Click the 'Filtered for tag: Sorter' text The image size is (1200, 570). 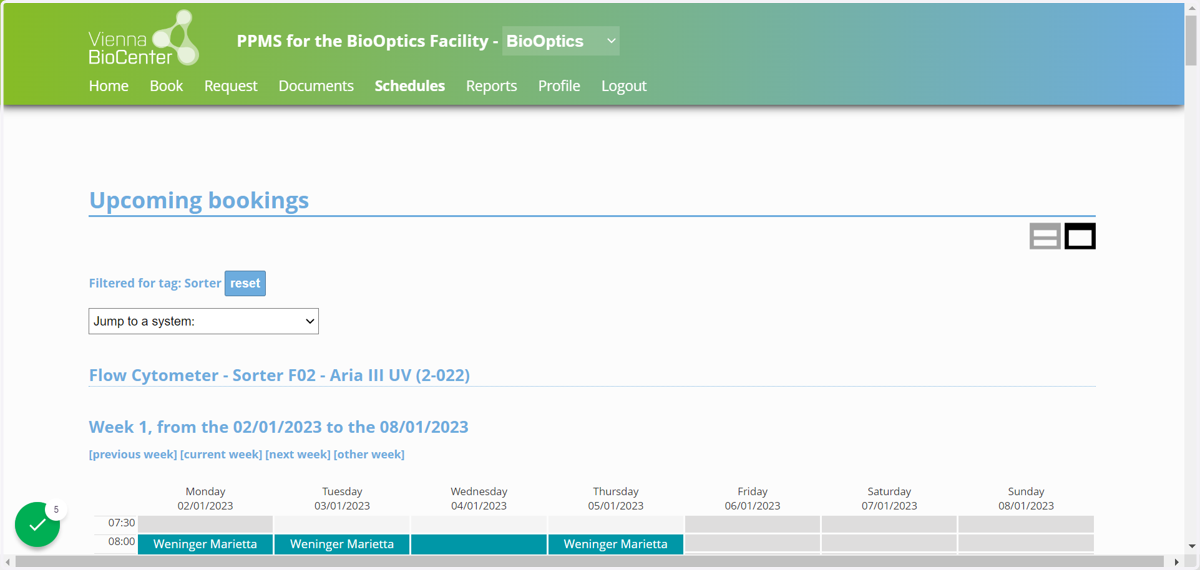pos(155,283)
